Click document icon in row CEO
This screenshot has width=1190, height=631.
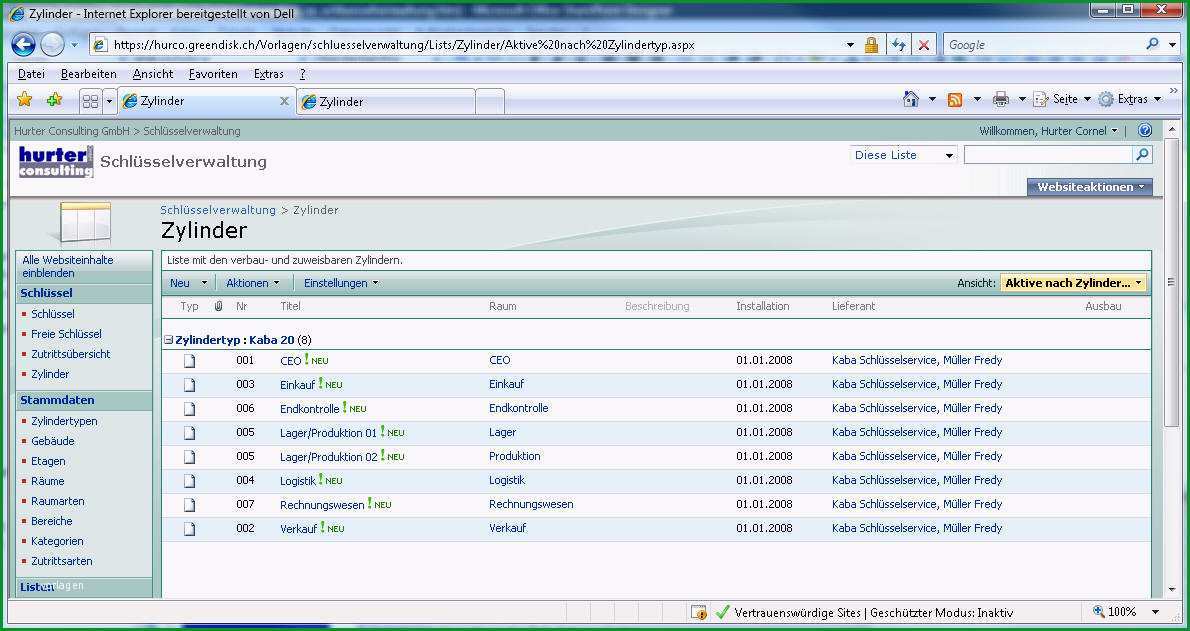click(x=190, y=361)
